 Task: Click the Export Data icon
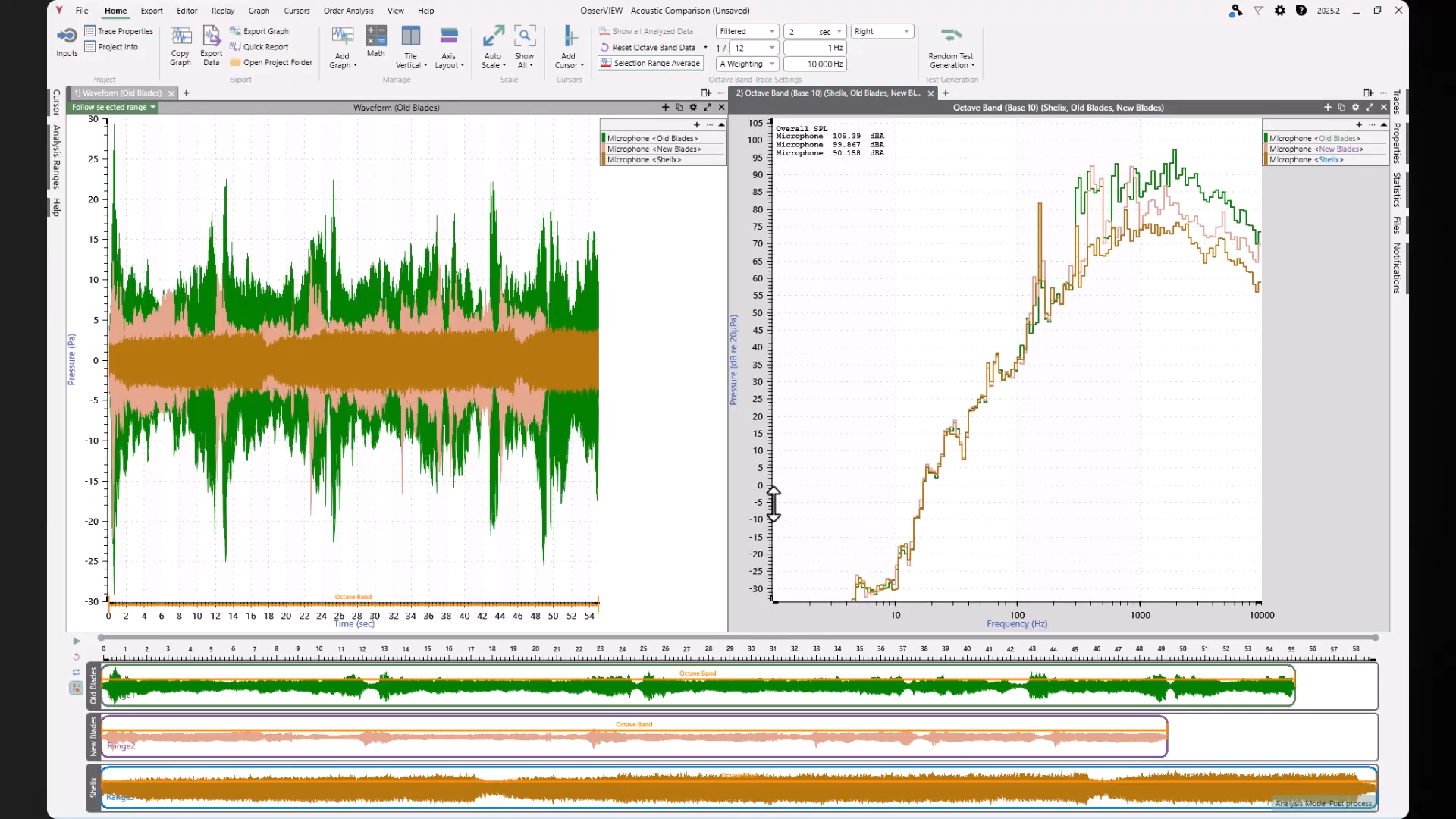(x=211, y=46)
